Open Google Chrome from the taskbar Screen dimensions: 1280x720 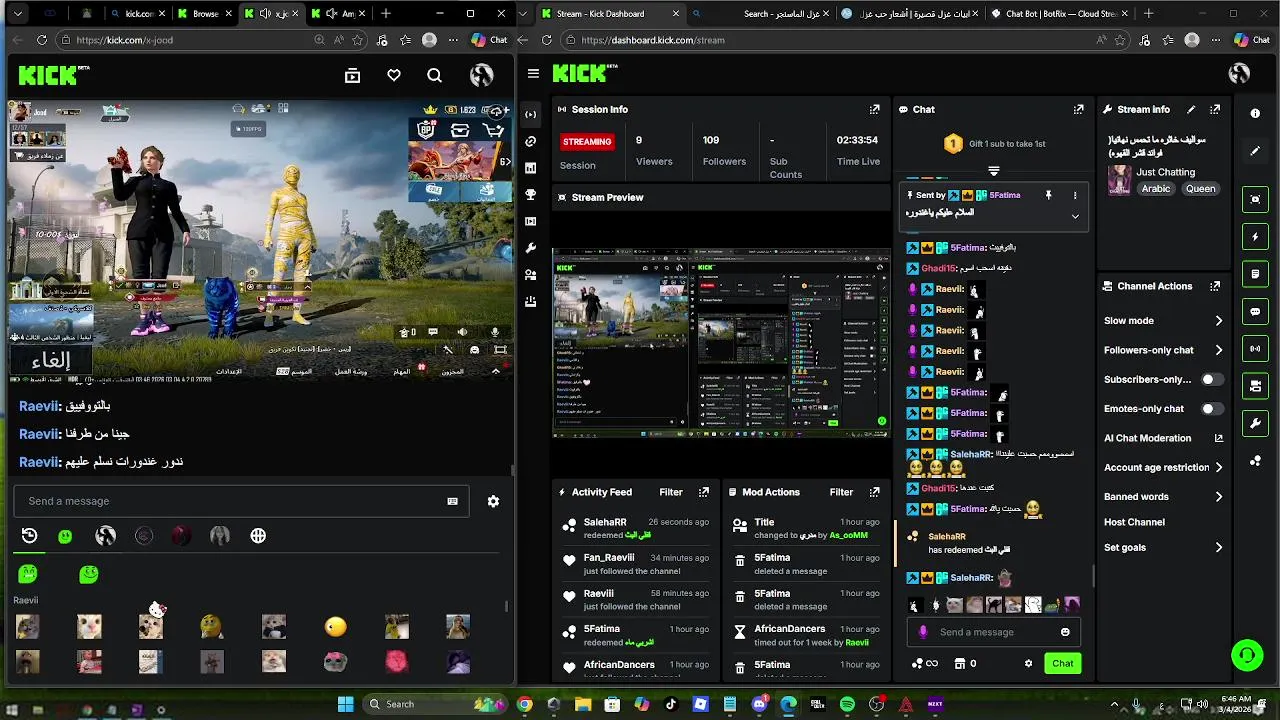(x=524, y=705)
